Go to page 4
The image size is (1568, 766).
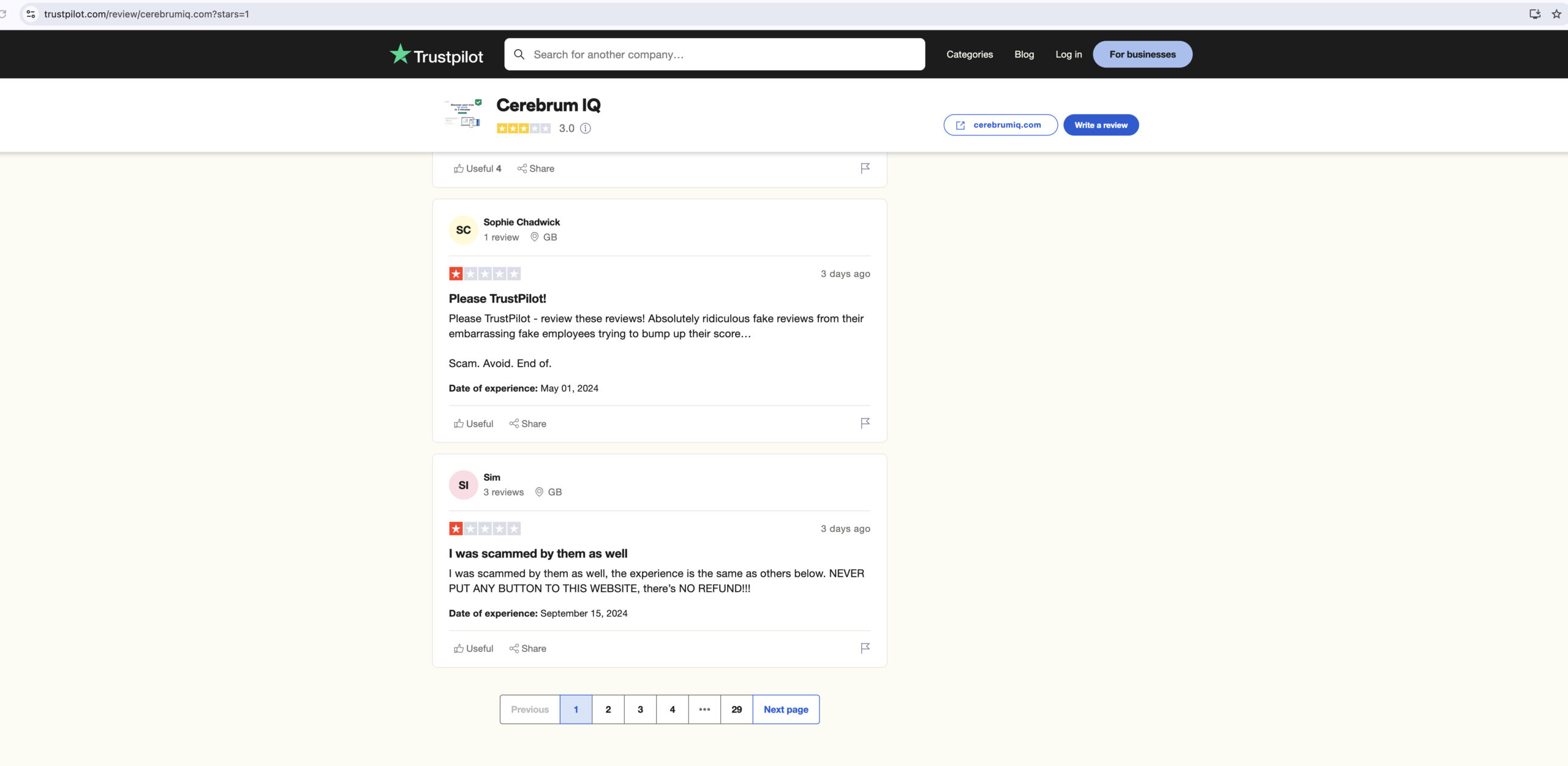coord(673,709)
